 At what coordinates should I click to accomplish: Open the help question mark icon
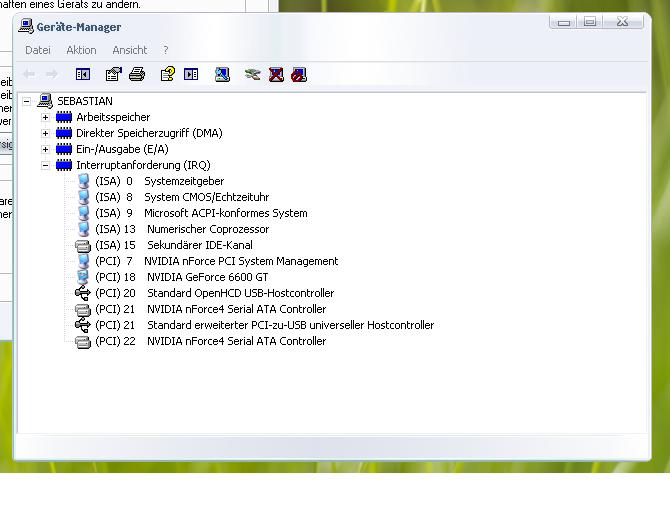(x=168, y=74)
